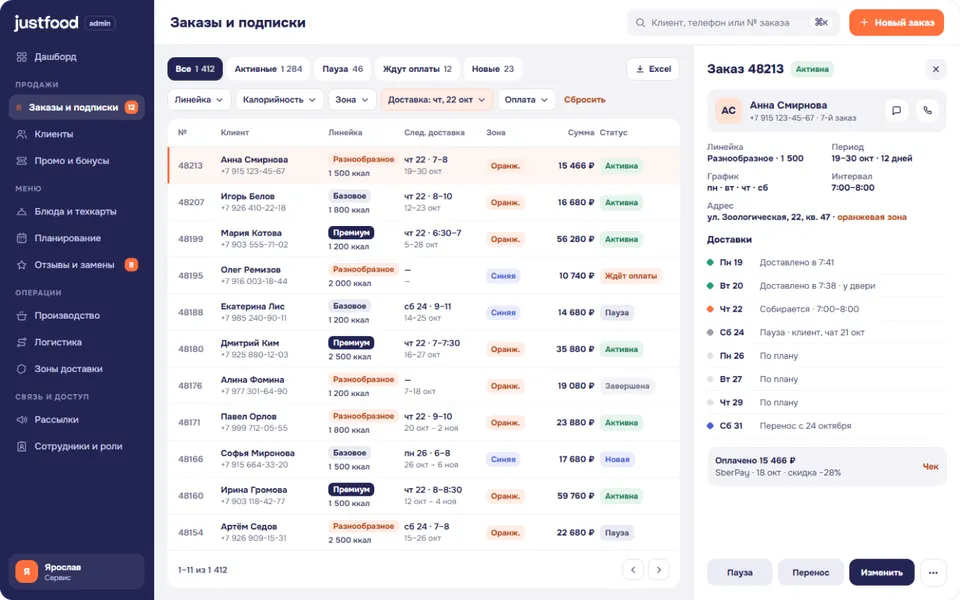
Task: Click the Изменить button for order 48213
Action: click(882, 572)
